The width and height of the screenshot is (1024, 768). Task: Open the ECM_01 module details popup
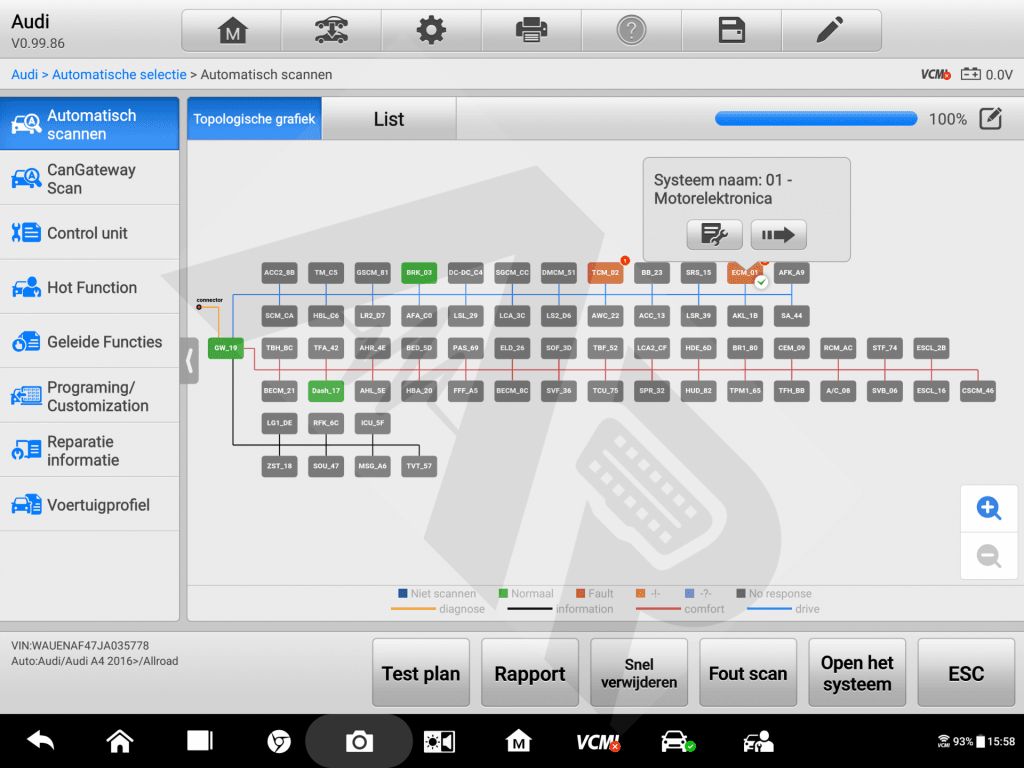point(745,272)
